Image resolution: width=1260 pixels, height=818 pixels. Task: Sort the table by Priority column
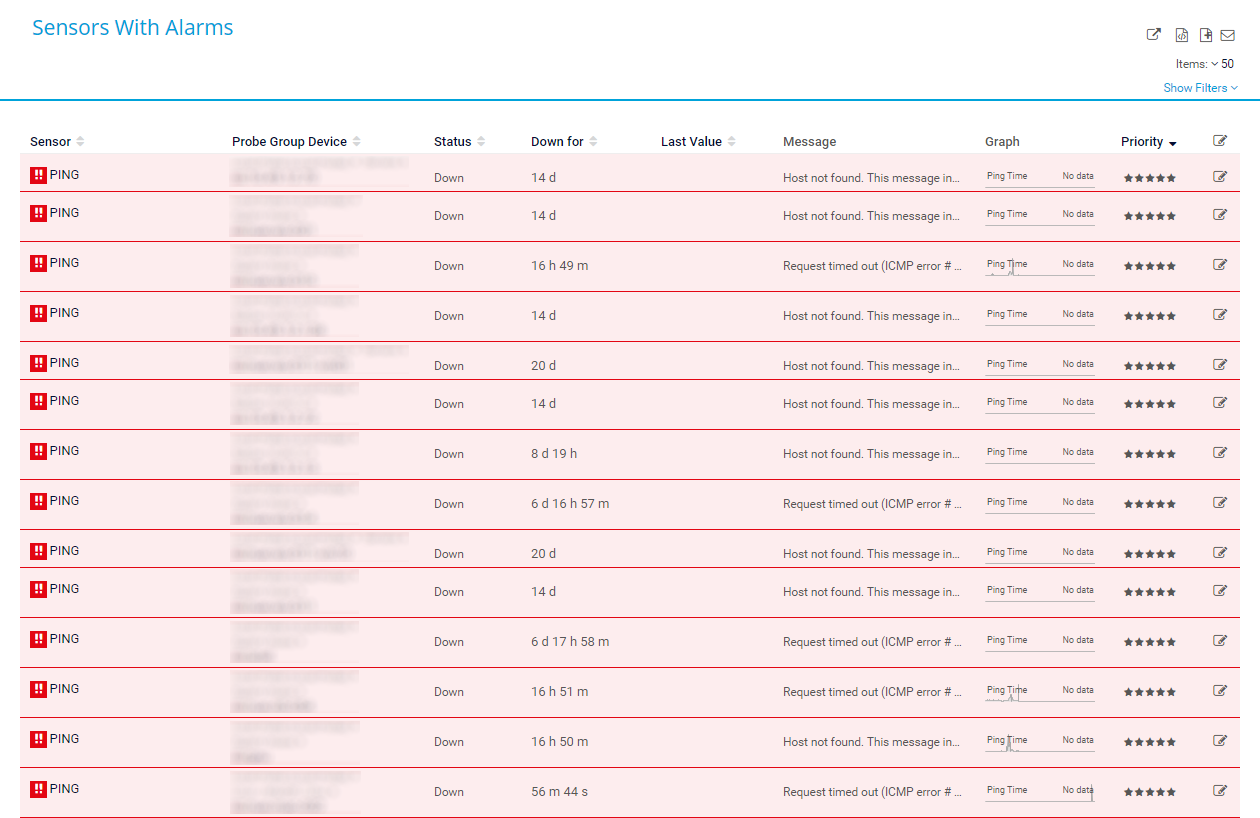1148,142
